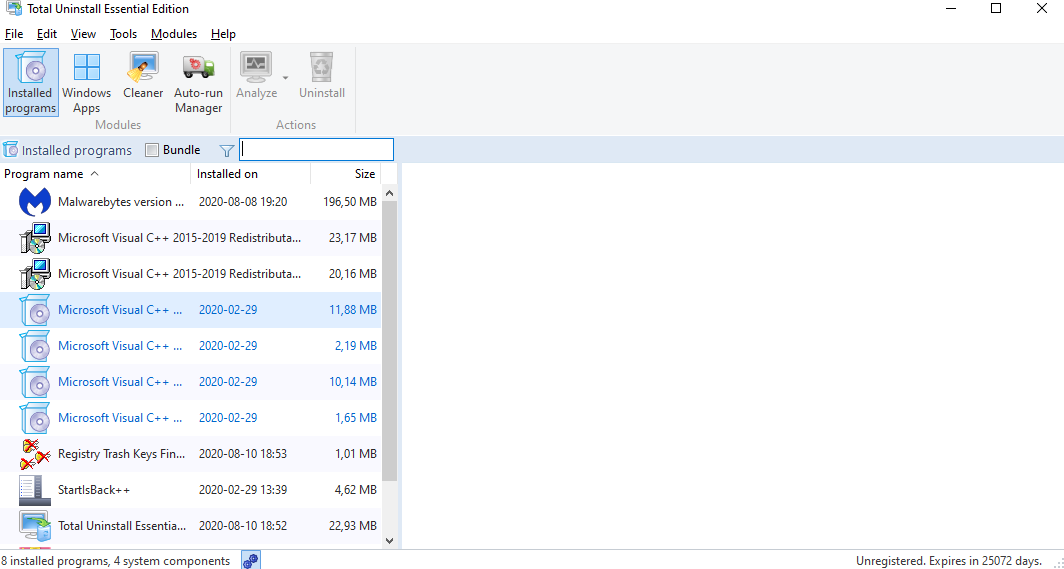The height and width of the screenshot is (569, 1064).
Task: Sort by Installed on column
Action: pyautogui.click(x=250, y=174)
